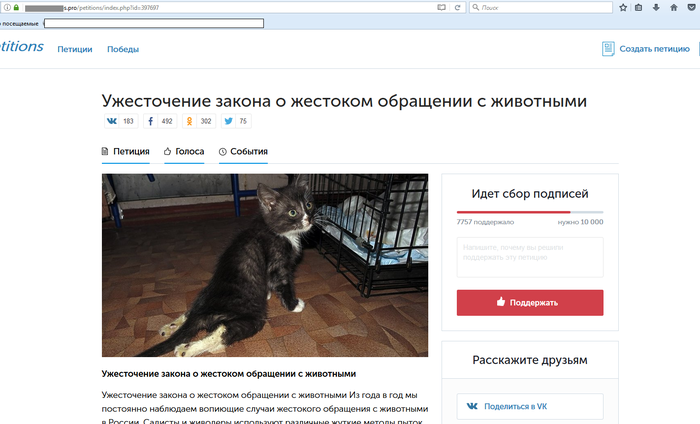This screenshot has height=424, width=700.
Task: Open the browser downloads arrow icon
Action: coord(656,7)
